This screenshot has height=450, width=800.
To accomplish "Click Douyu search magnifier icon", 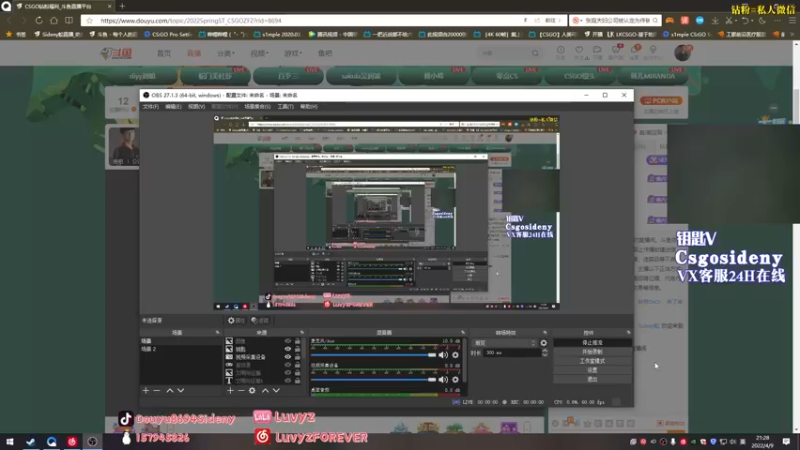I will click(535, 53).
